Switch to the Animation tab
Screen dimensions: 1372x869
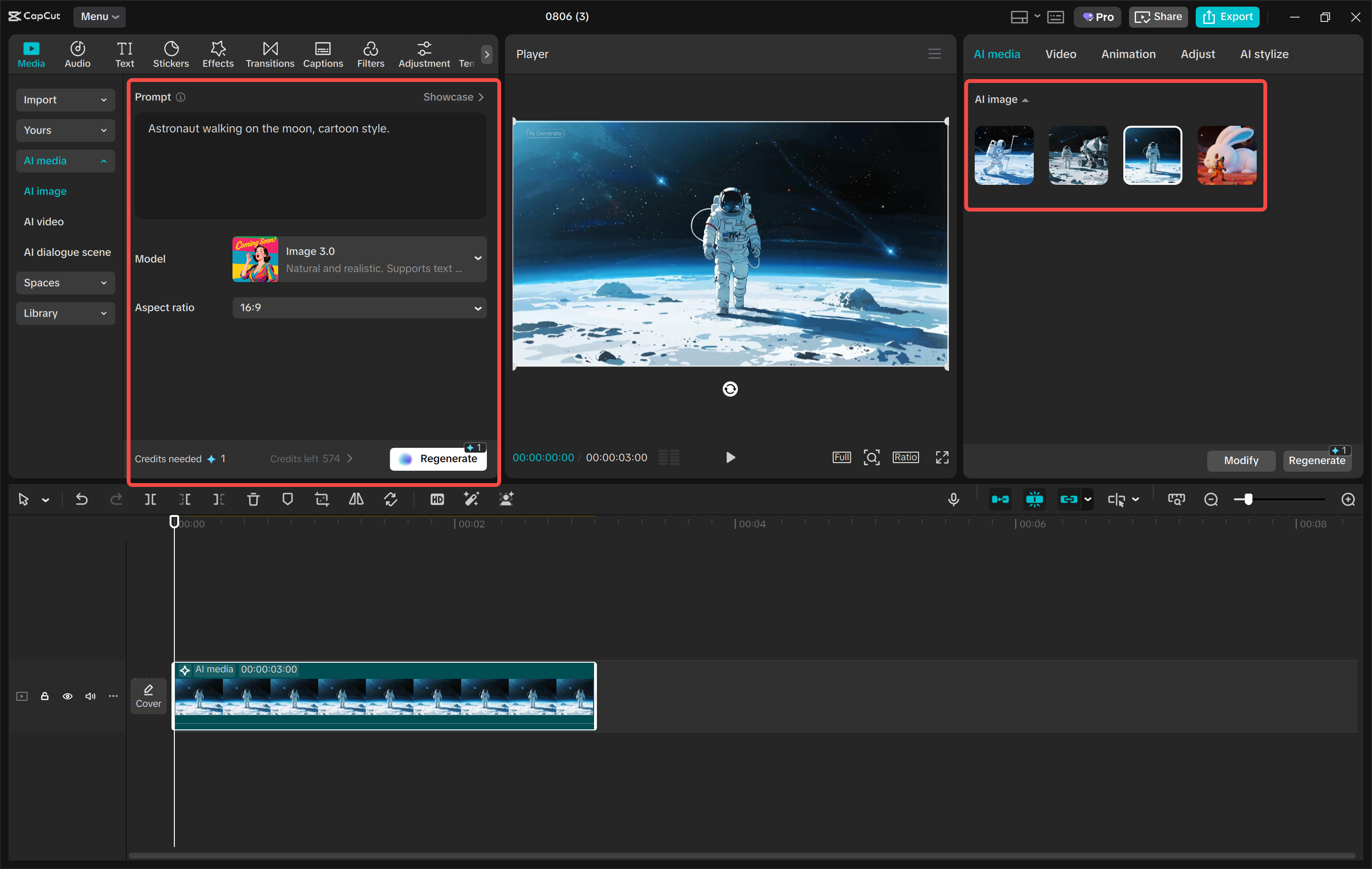pyautogui.click(x=1128, y=54)
